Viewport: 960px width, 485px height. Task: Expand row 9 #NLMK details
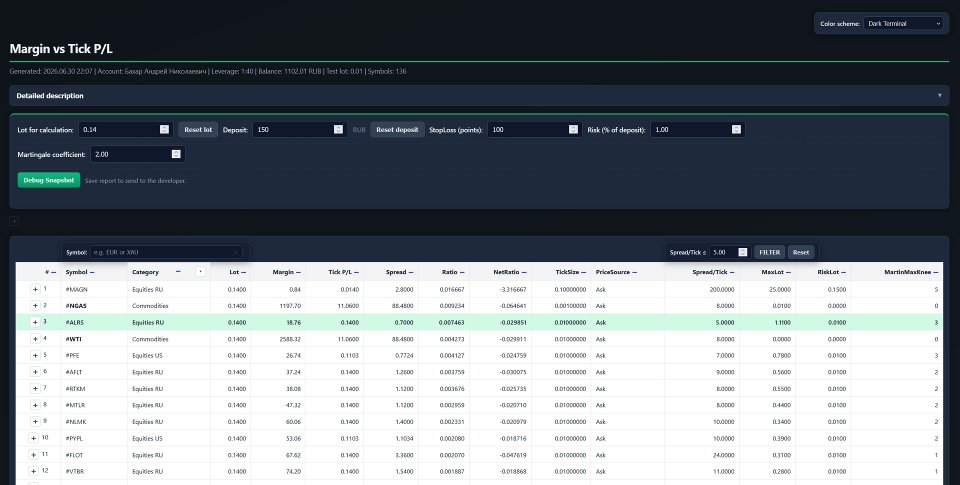point(35,421)
